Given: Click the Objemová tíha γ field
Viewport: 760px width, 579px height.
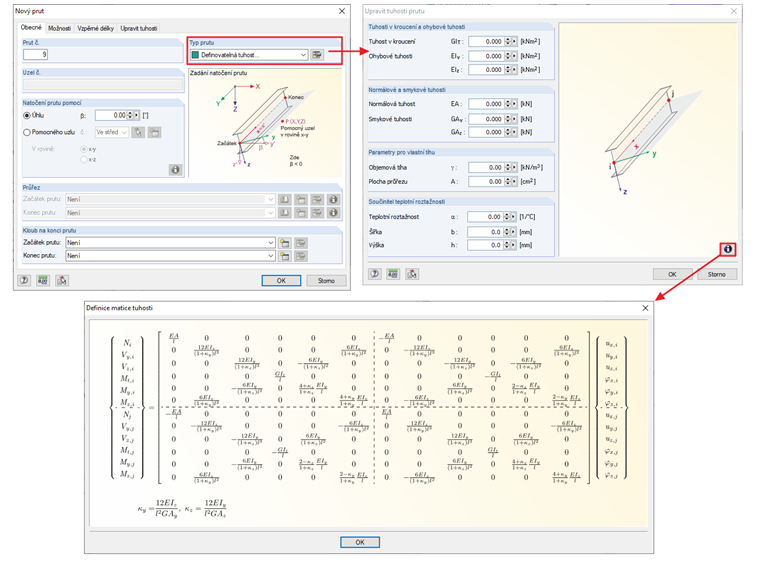Looking at the screenshot, I should (487, 167).
